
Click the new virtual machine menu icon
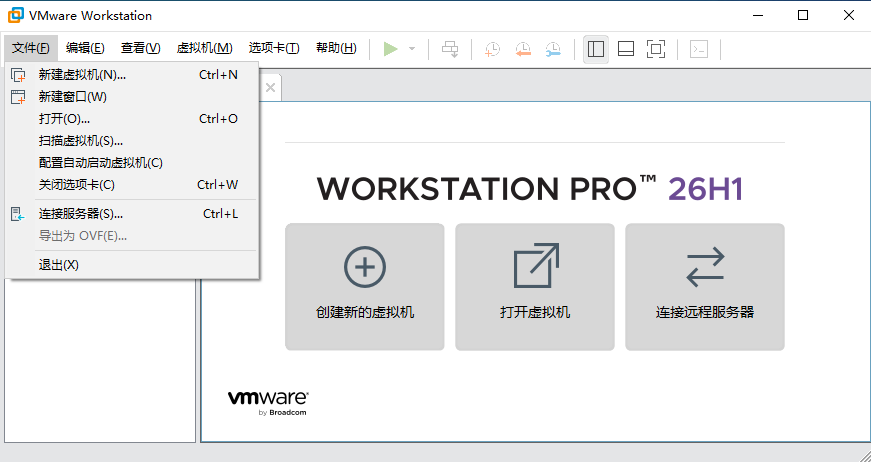click(x=18, y=75)
